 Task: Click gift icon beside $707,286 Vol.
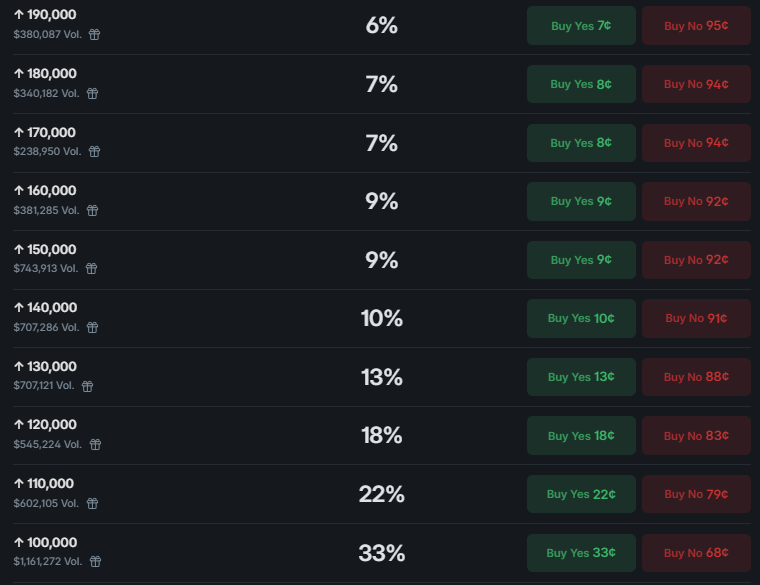pyautogui.click(x=92, y=327)
